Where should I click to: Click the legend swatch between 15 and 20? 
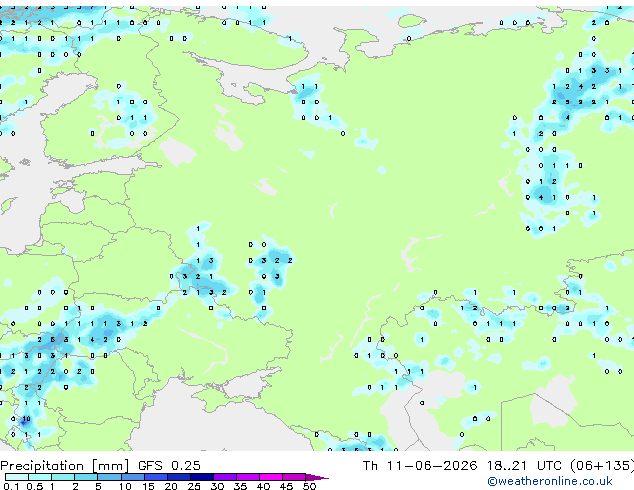156,477
